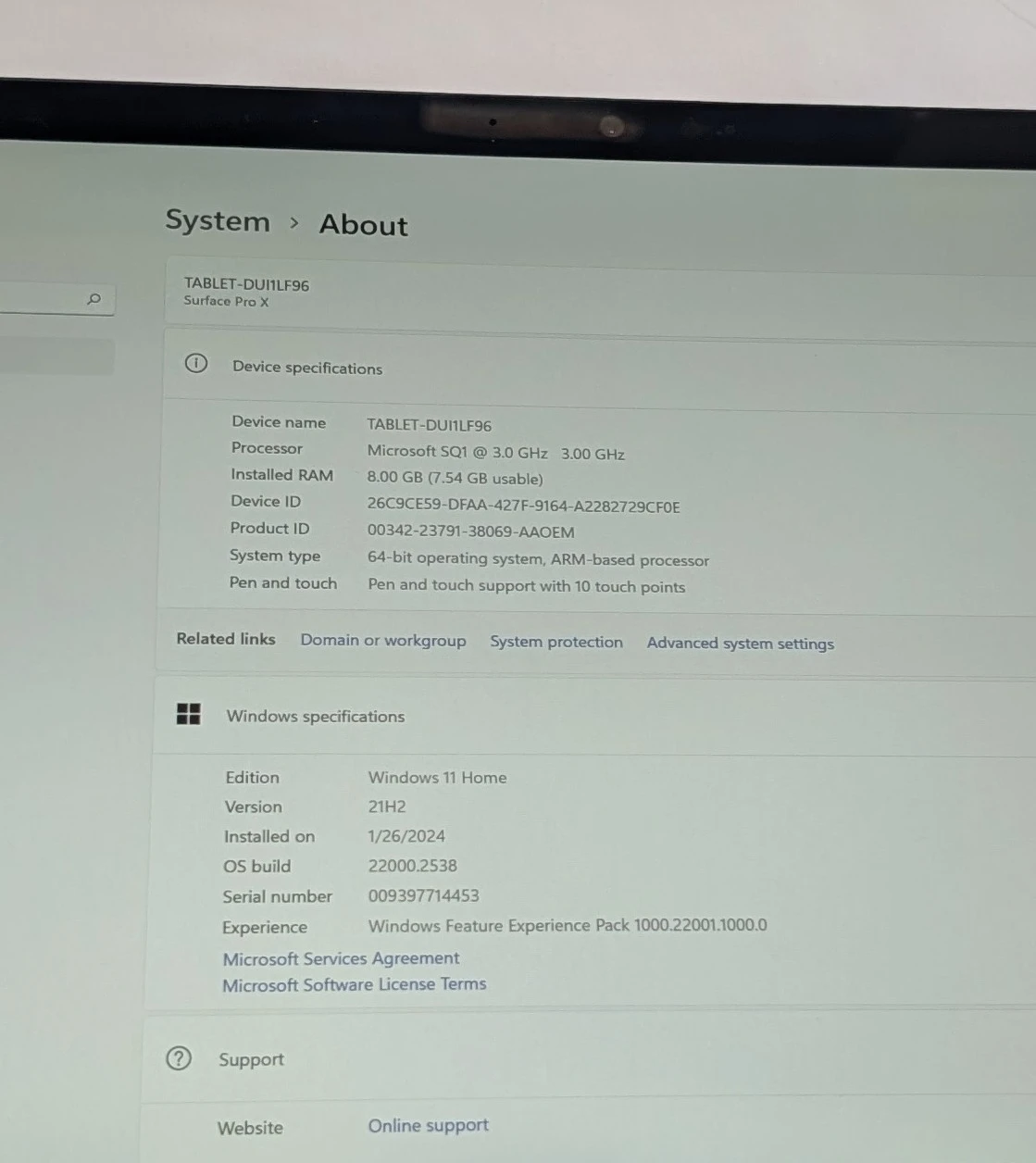Viewport: 1036px width, 1163px height.
Task: Select the Windows 11 Home edition value
Action: point(437,778)
